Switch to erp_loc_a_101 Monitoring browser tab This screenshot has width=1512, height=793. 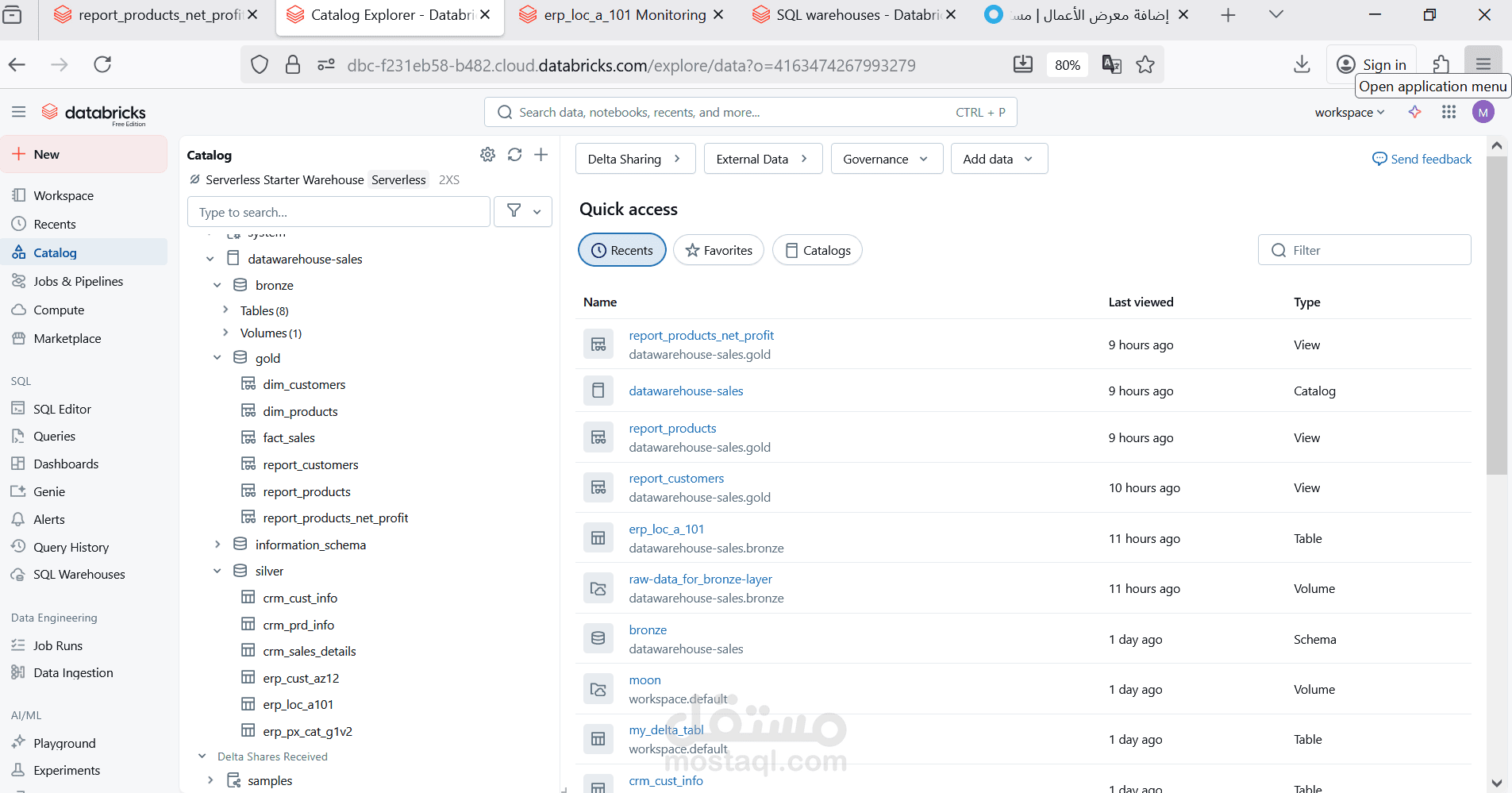pyautogui.click(x=621, y=15)
